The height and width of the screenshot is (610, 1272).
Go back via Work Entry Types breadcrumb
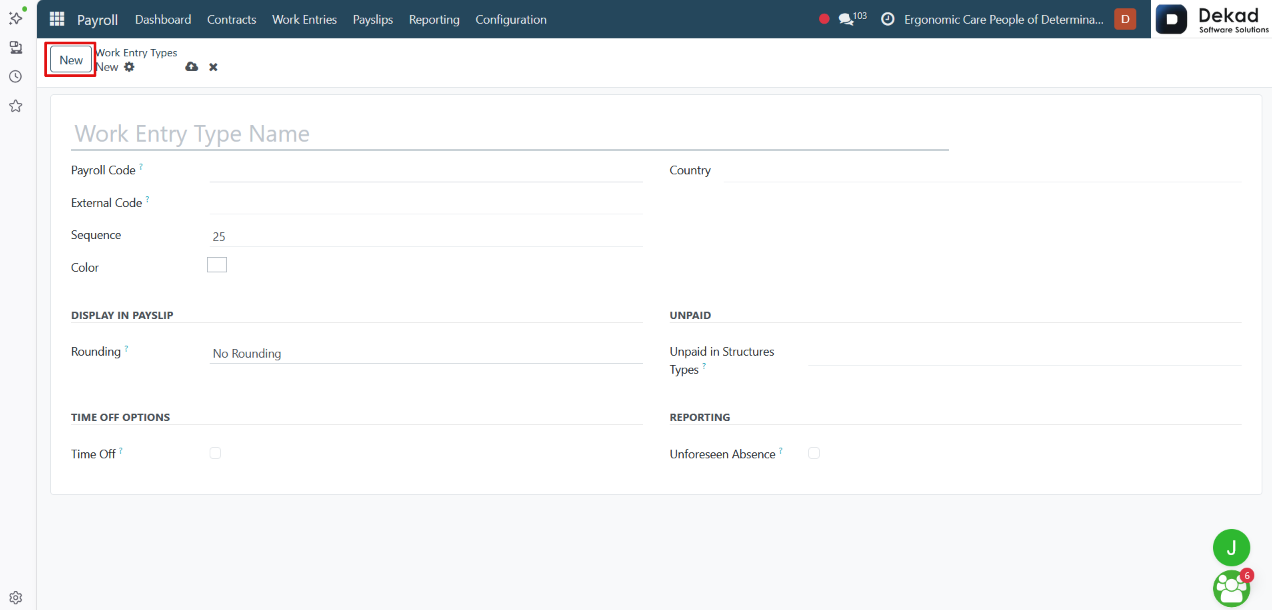pyautogui.click(x=136, y=52)
